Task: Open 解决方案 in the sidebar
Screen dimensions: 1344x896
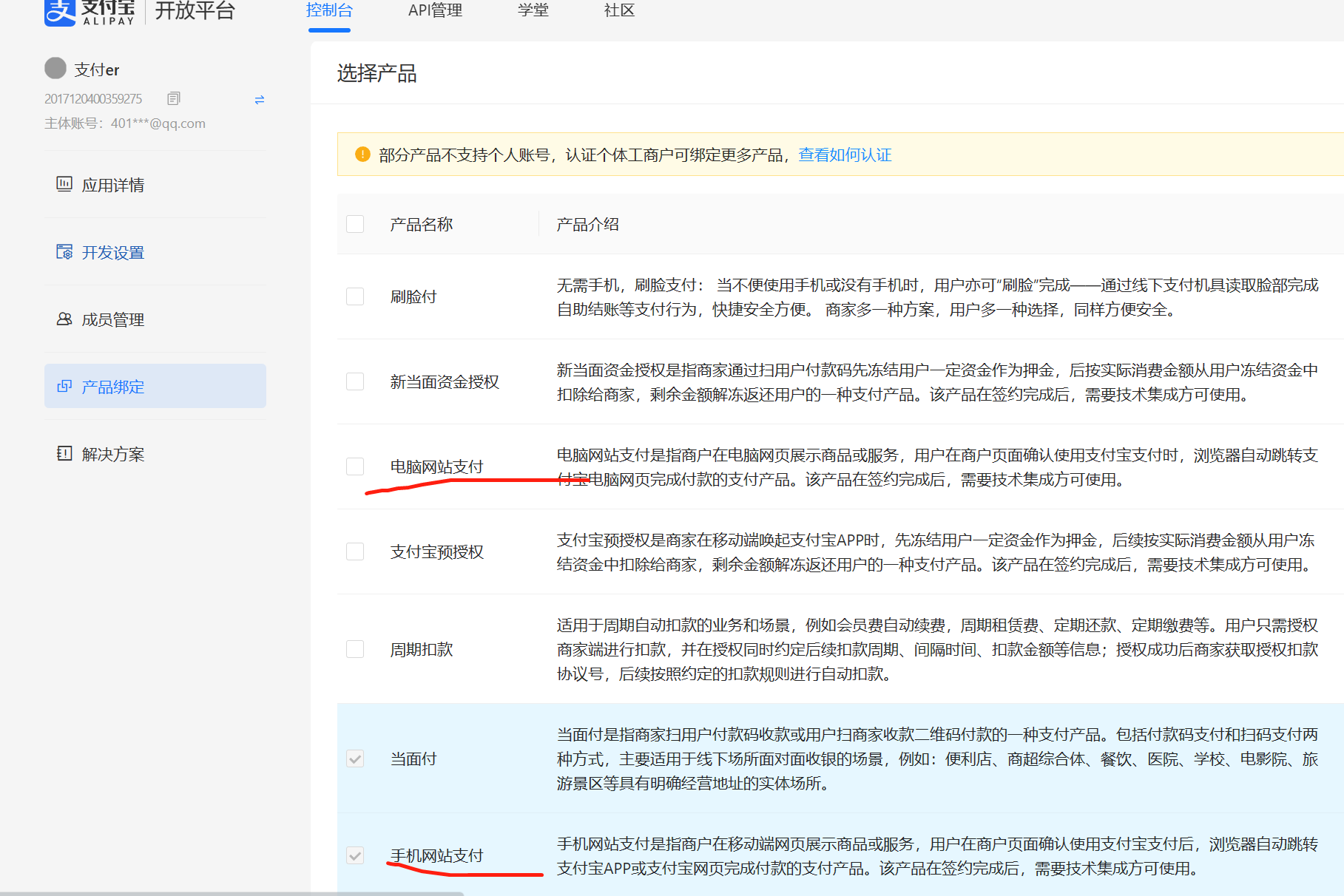Action: coord(155,454)
